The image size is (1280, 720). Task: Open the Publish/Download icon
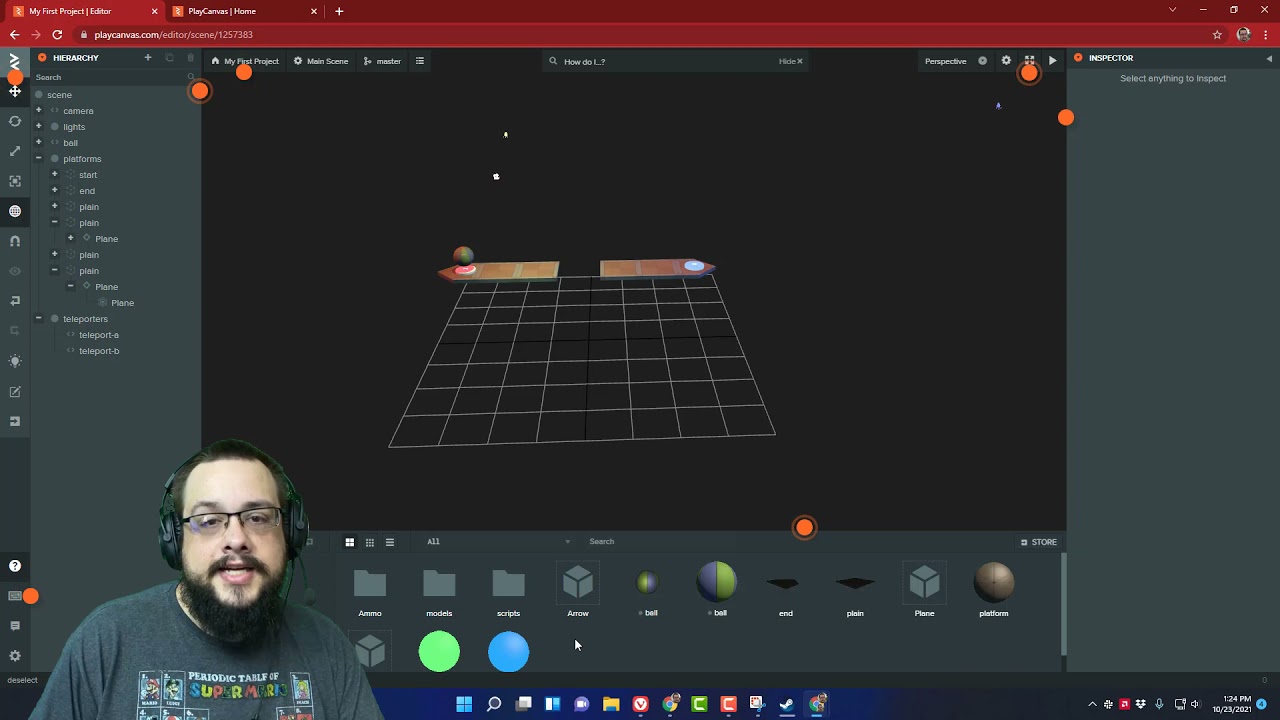coord(15,422)
